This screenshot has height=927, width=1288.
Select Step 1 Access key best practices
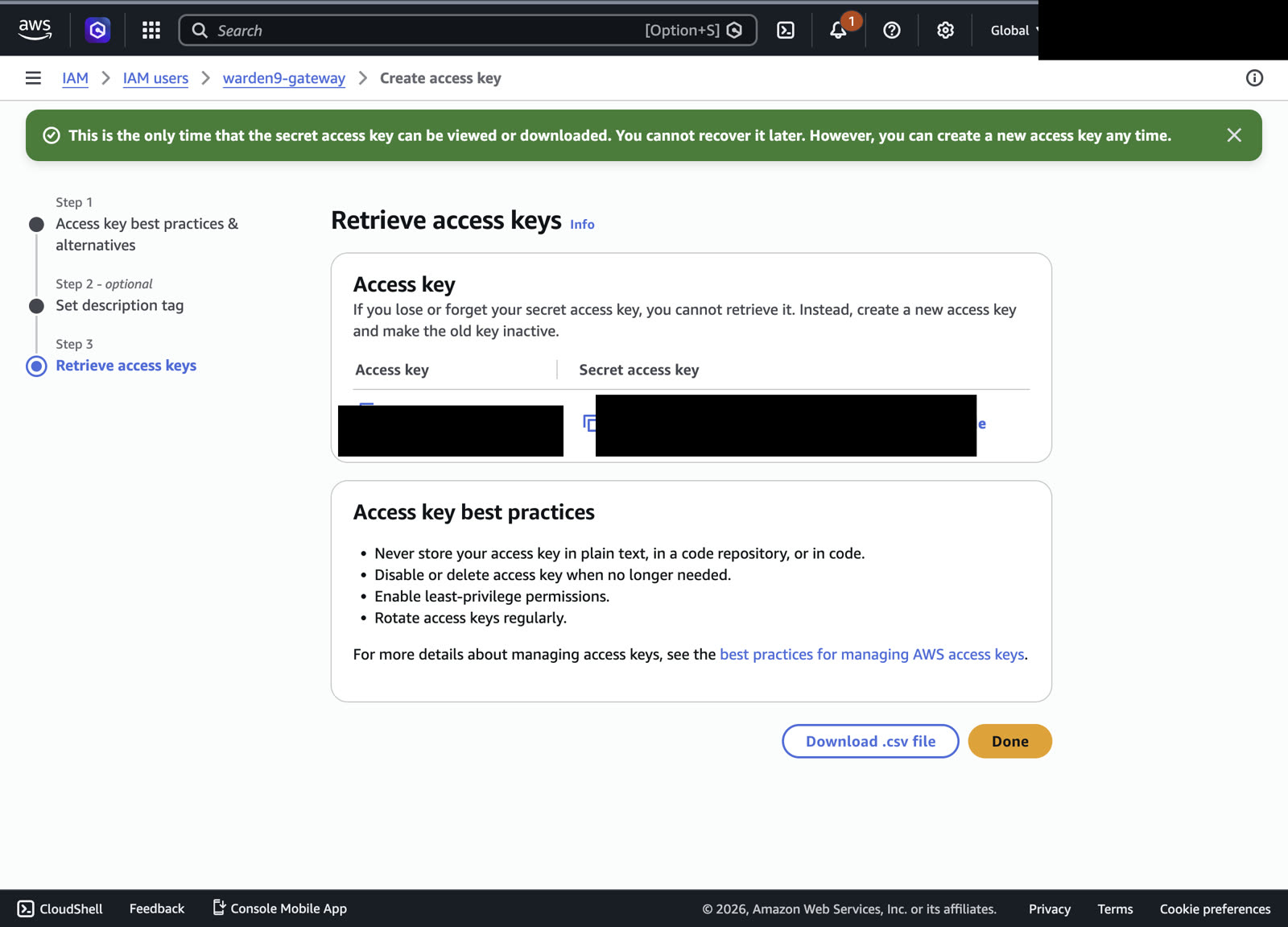coord(147,234)
